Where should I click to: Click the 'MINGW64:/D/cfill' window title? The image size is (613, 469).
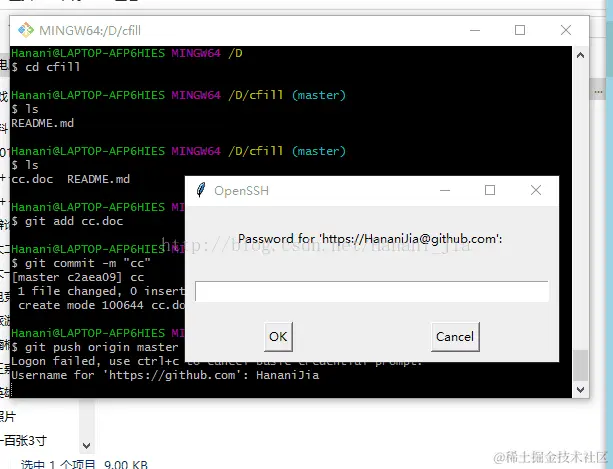point(90,30)
